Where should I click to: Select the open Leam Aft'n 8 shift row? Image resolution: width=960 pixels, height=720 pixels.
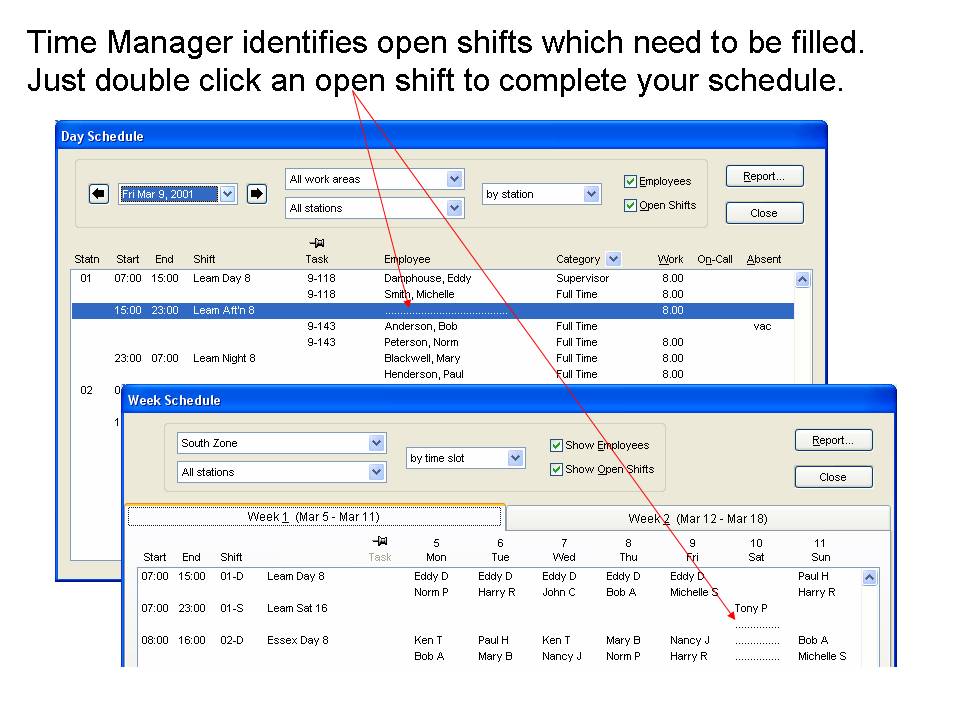[x=432, y=311]
